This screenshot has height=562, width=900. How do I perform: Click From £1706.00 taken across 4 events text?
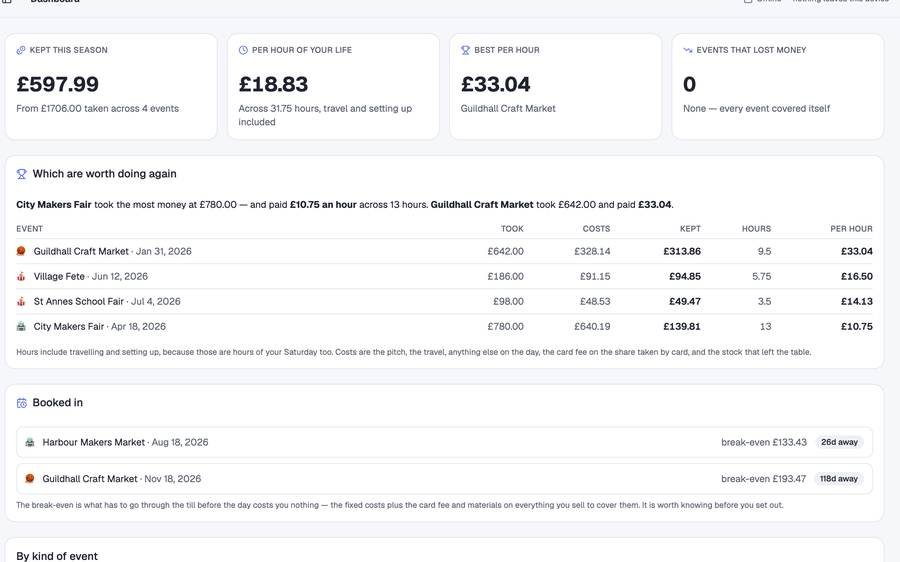[98, 108]
